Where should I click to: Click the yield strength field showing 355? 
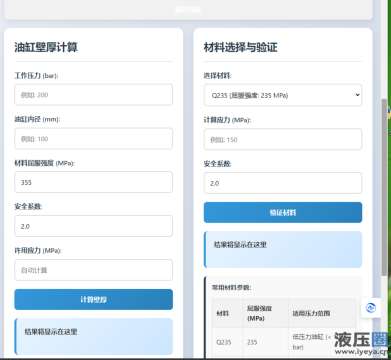pos(93,182)
